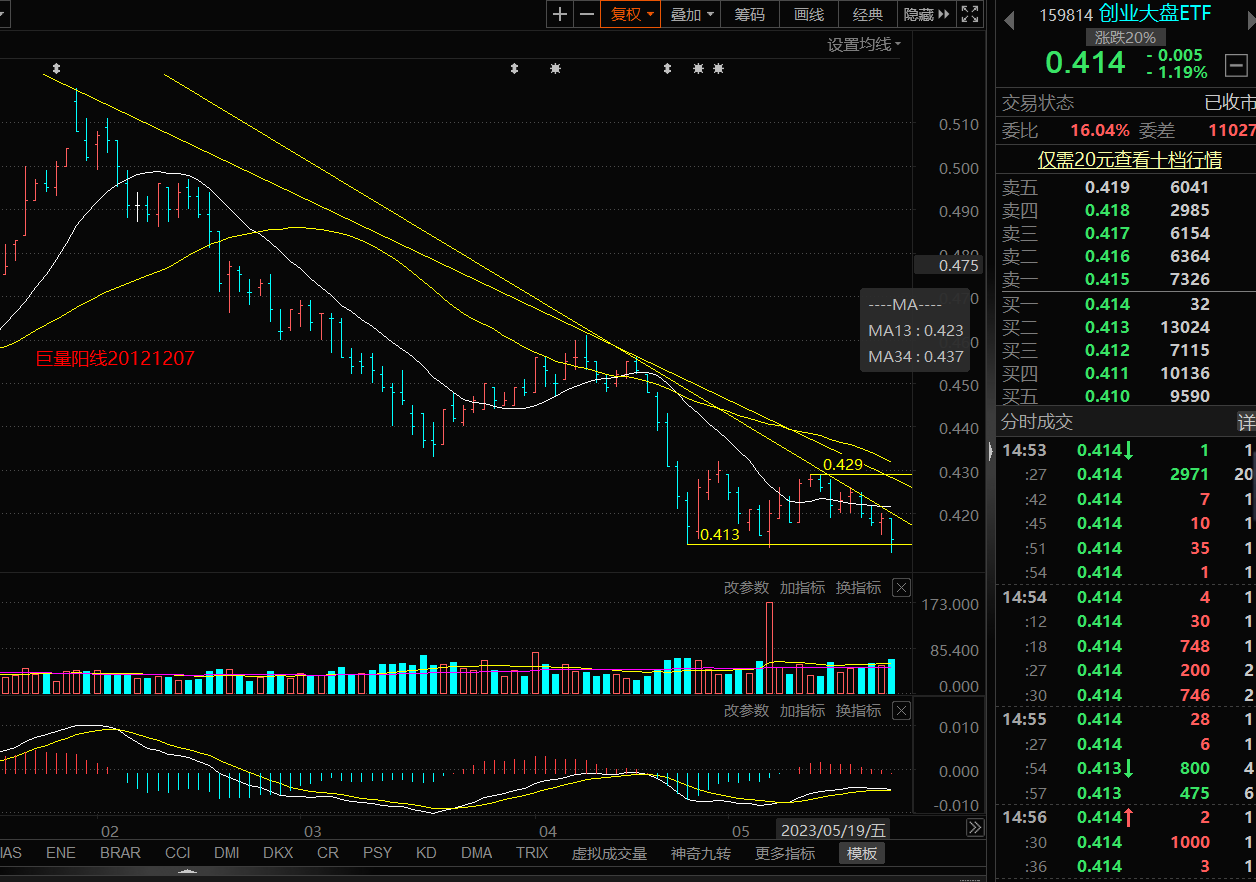Zoom out chart with minus icon

pos(586,14)
